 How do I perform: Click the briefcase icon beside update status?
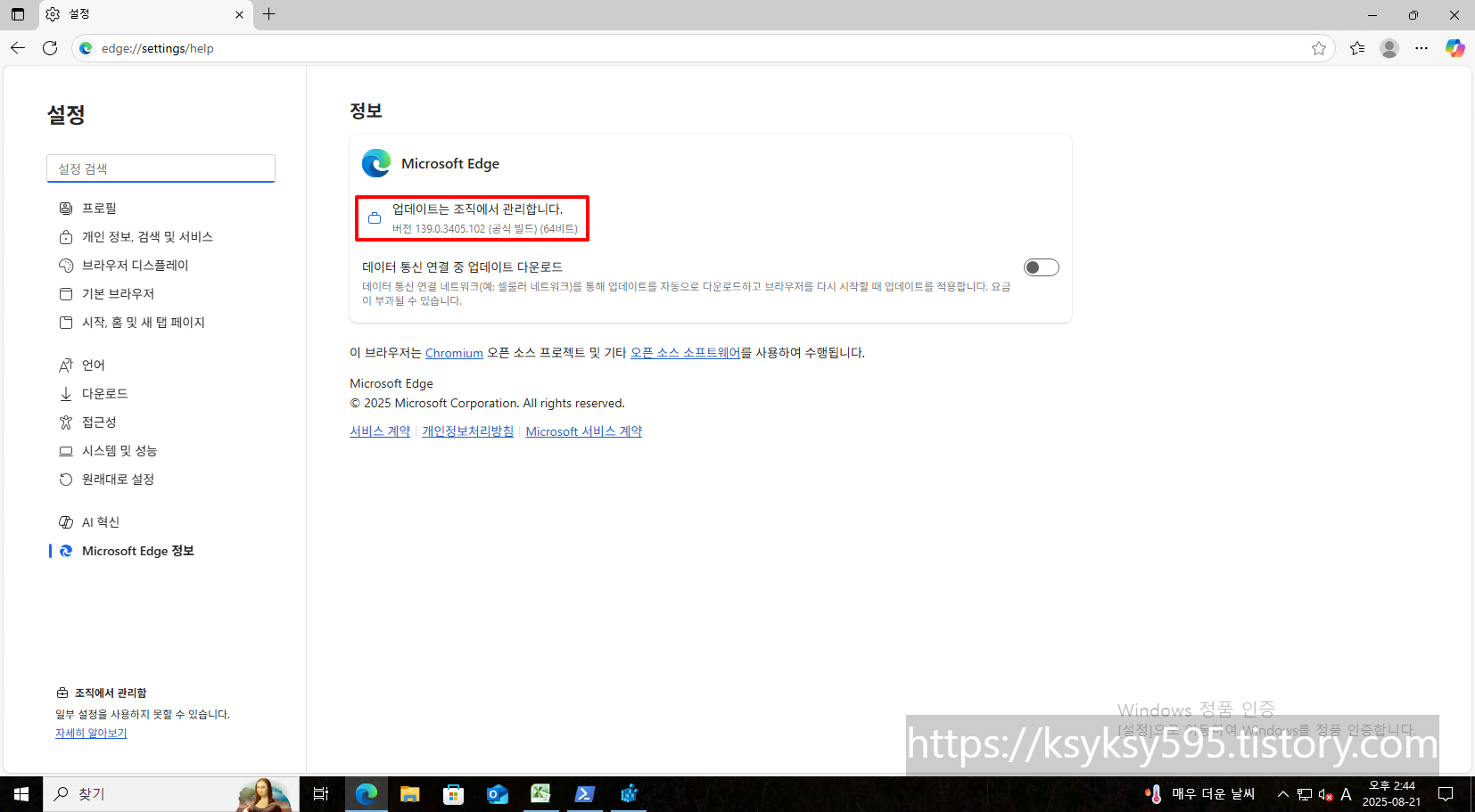click(375, 218)
